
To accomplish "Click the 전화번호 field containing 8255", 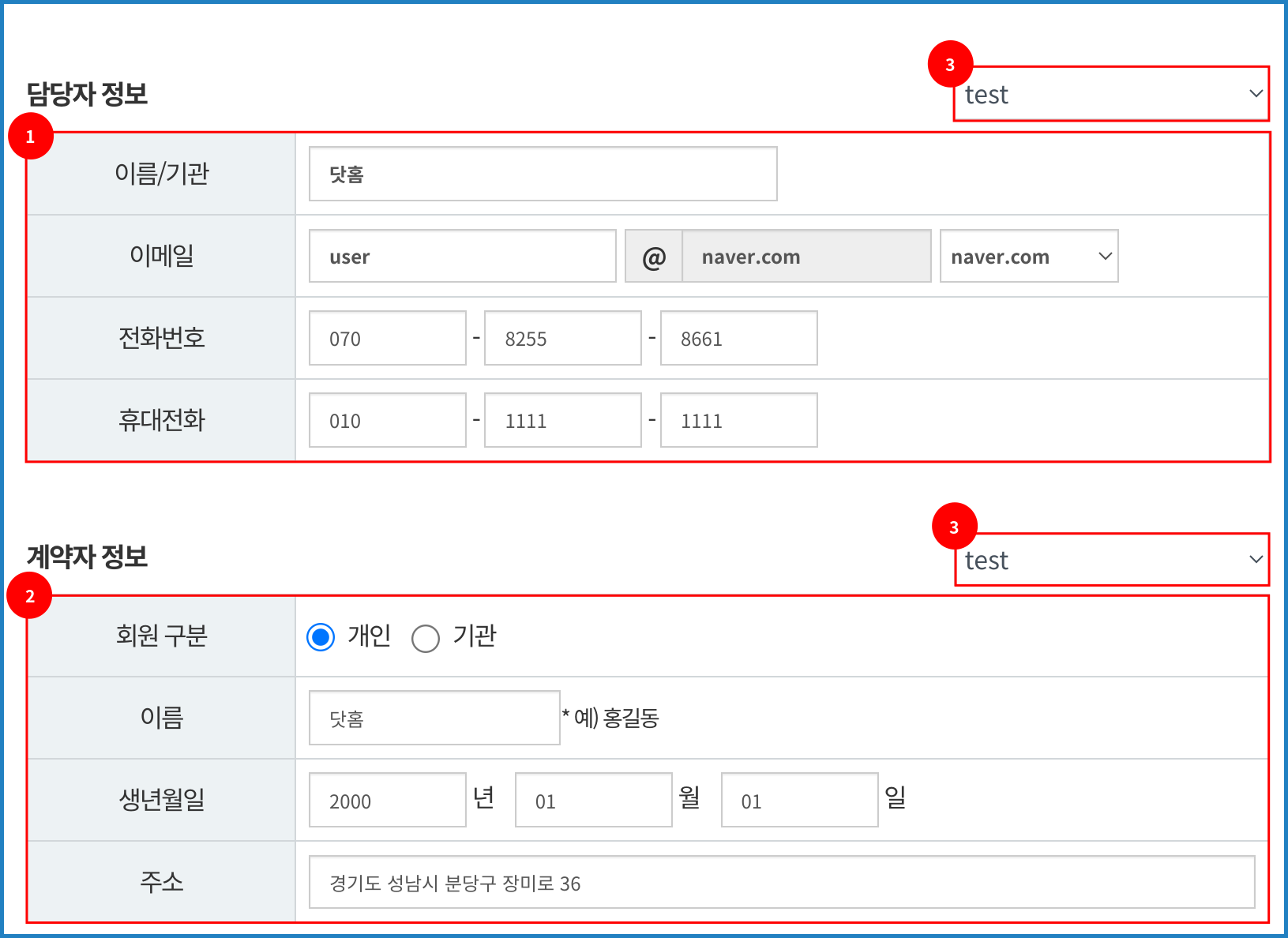I will (x=562, y=339).
